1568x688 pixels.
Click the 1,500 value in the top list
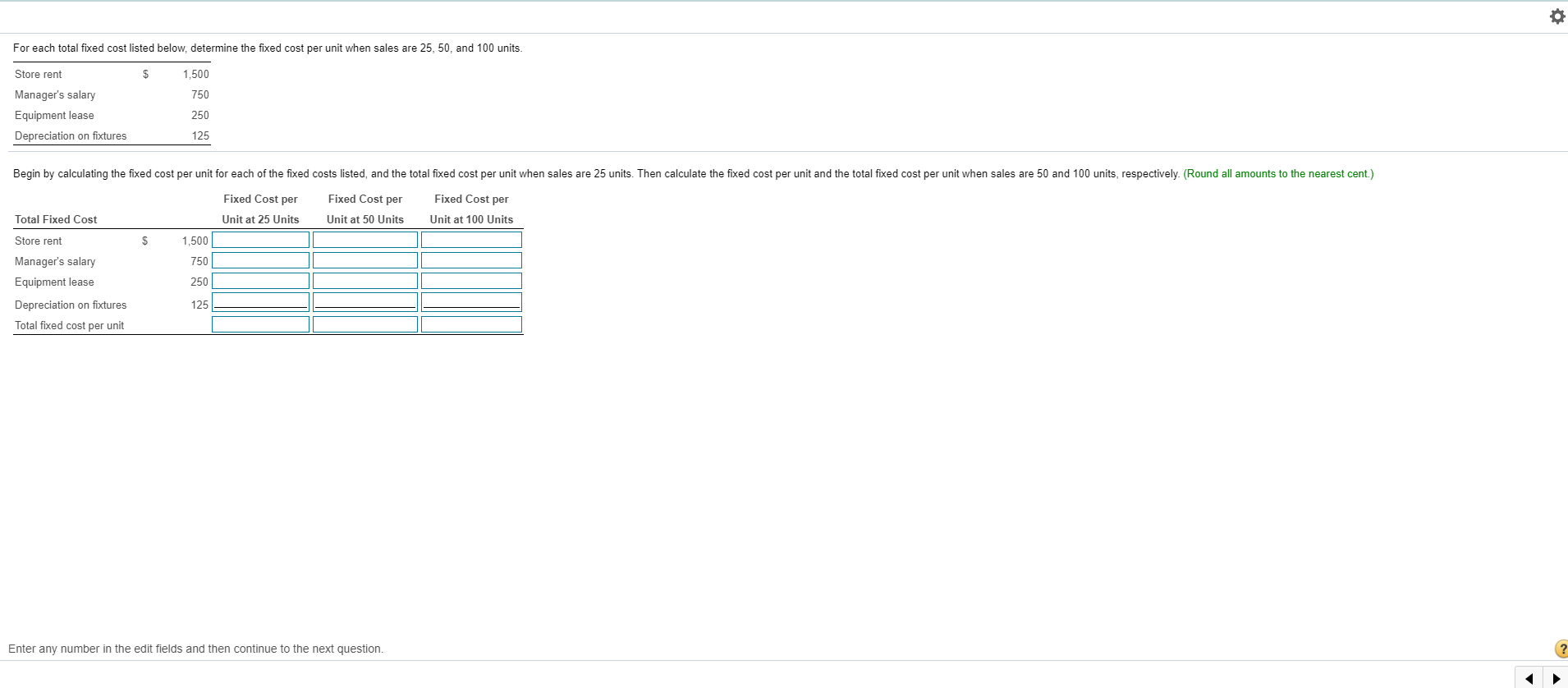pyautogui.click(x=196, y=75)
